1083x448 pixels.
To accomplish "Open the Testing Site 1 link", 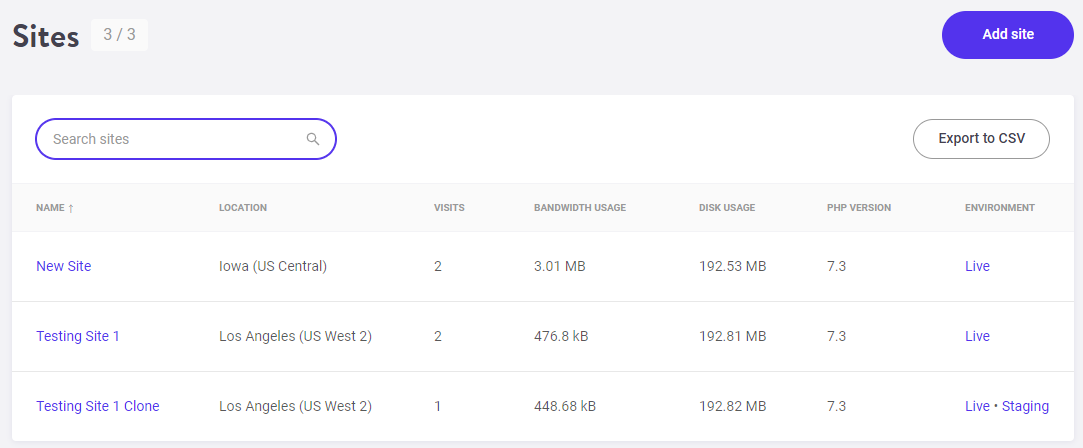I will tap(78, 336).
